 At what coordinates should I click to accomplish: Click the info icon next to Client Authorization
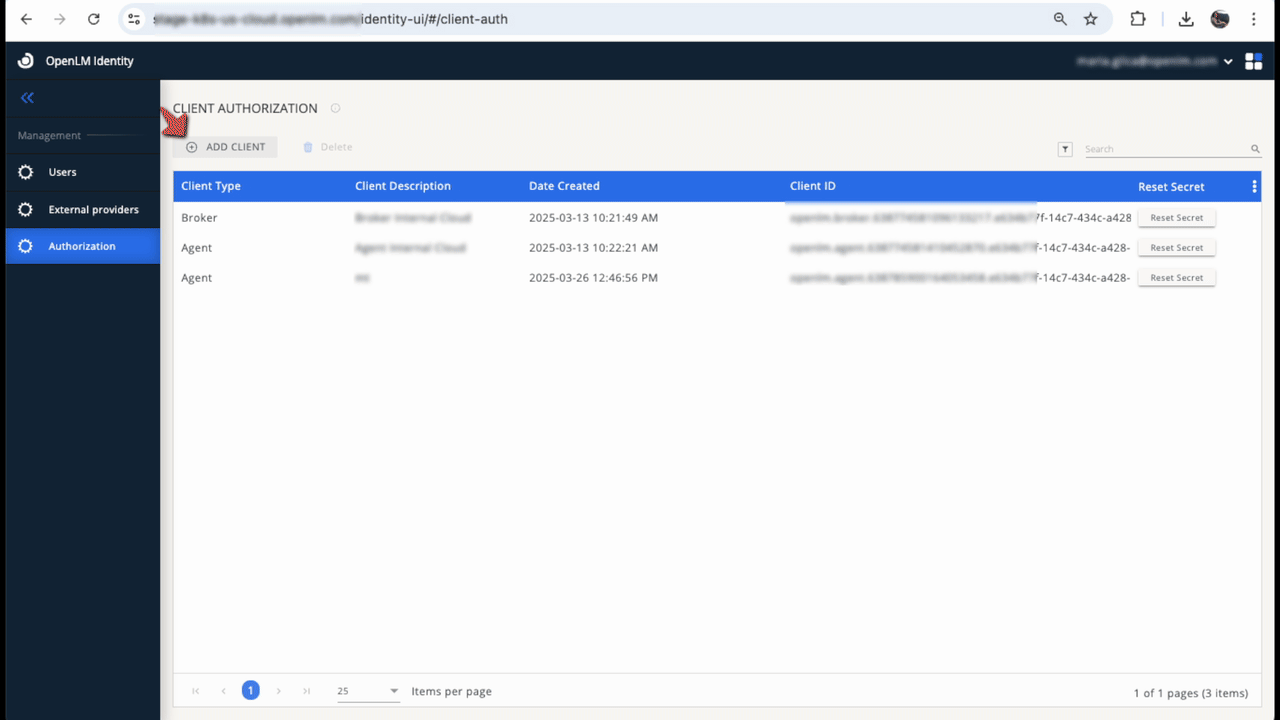click(x=335, y=107)
